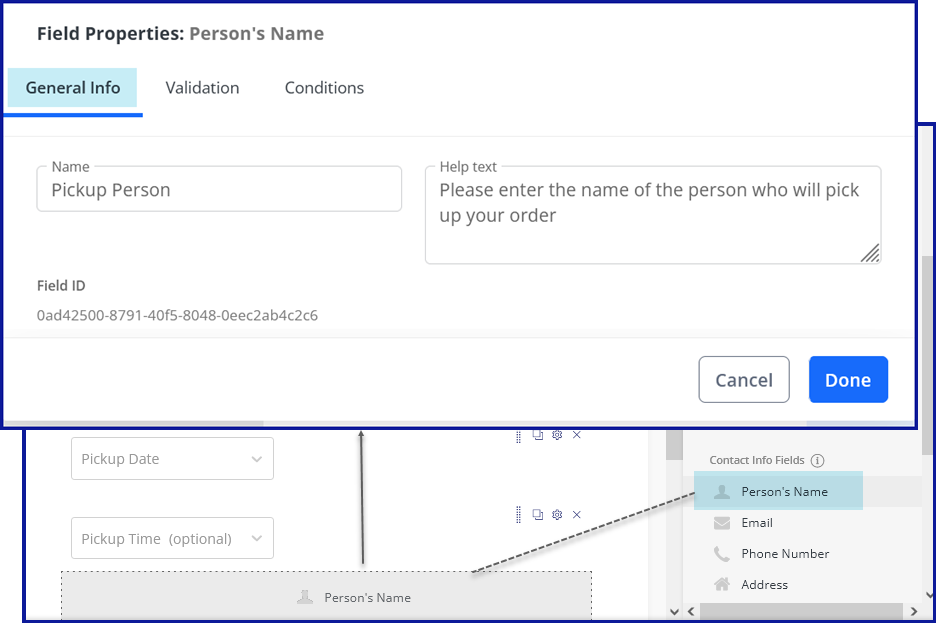The width and height of the screenshot is (936, 623).
Task: Select the General Info tab
Action: (x=72, y=88)
